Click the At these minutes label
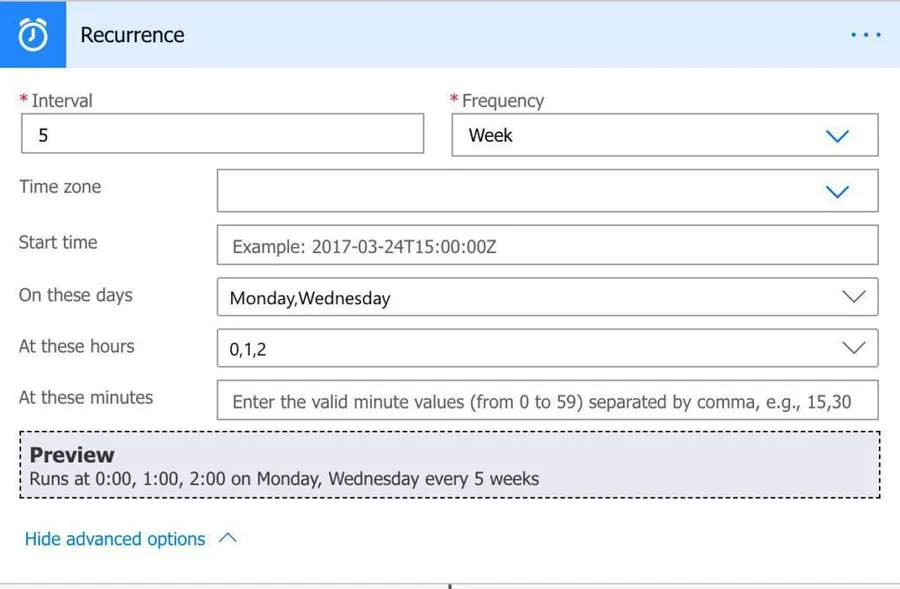This screenshot has height=589, width=900. click(86, 397)
